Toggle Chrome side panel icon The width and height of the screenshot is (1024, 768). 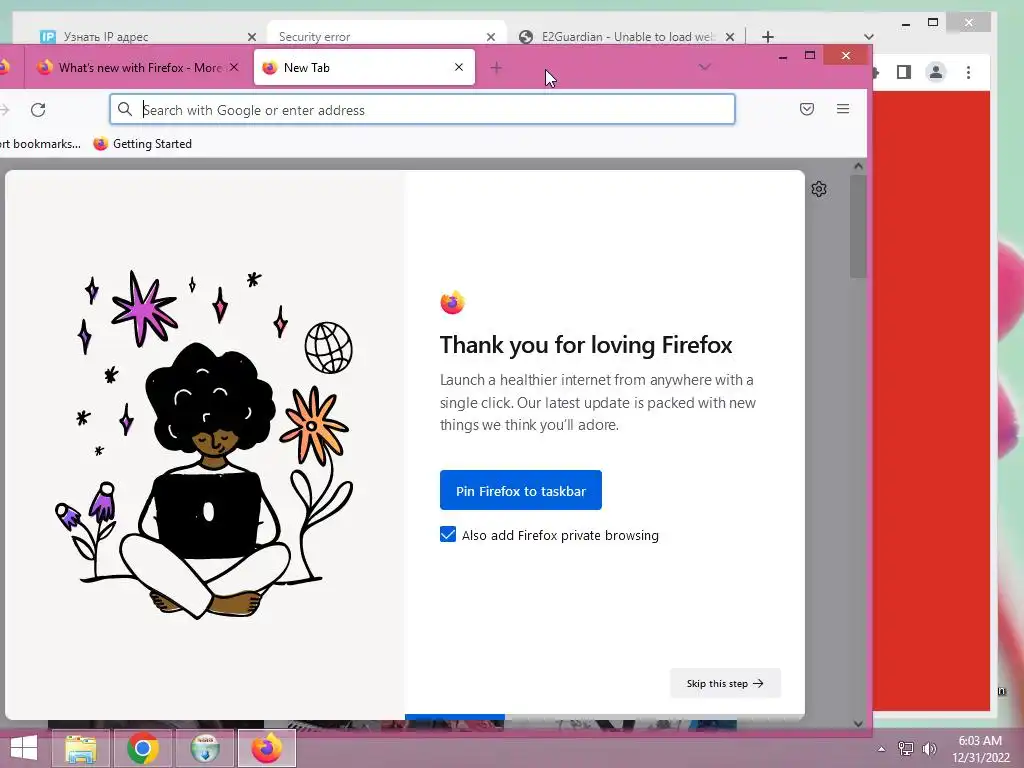coord(904,72)
